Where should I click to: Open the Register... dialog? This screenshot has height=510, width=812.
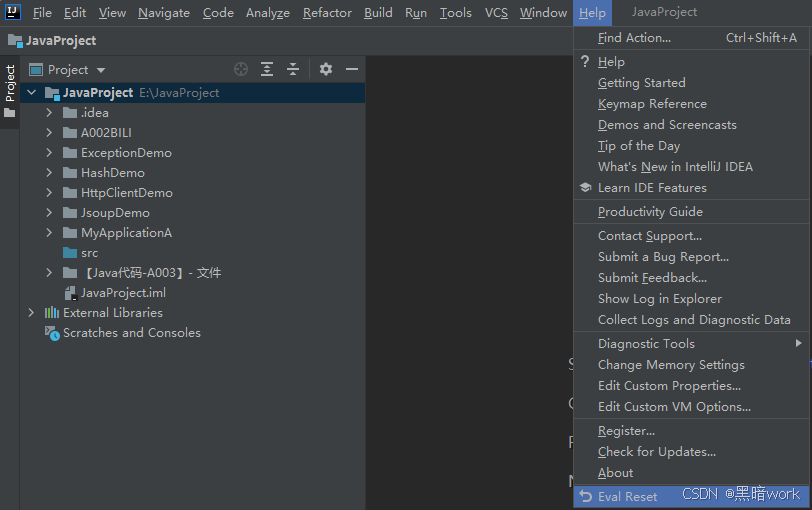point(691,431)
